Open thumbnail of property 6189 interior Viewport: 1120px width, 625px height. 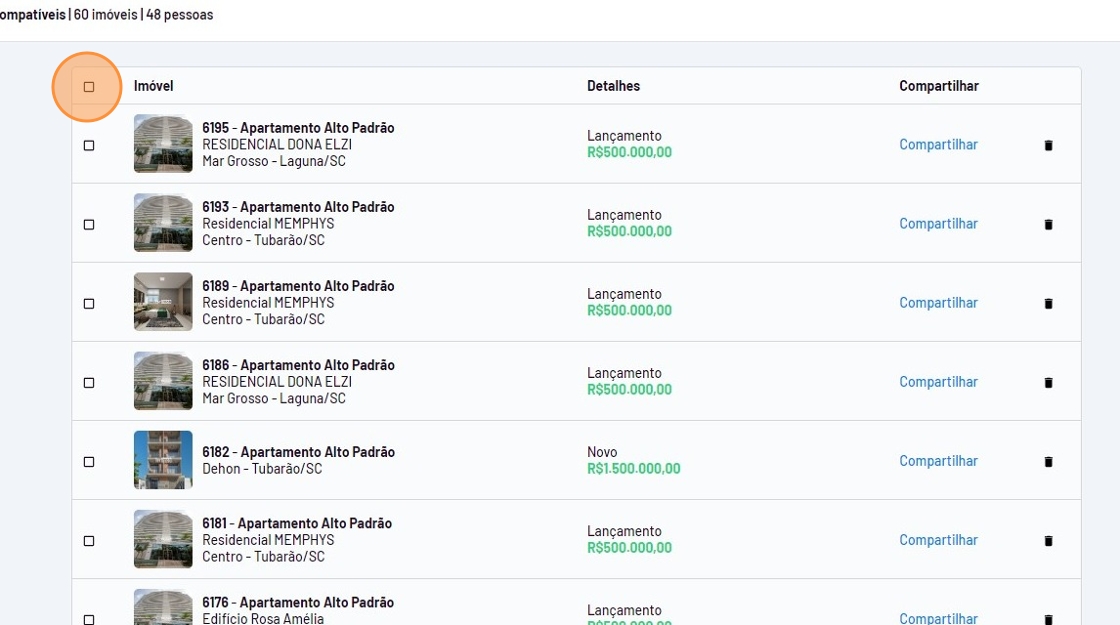pos(163,302)
